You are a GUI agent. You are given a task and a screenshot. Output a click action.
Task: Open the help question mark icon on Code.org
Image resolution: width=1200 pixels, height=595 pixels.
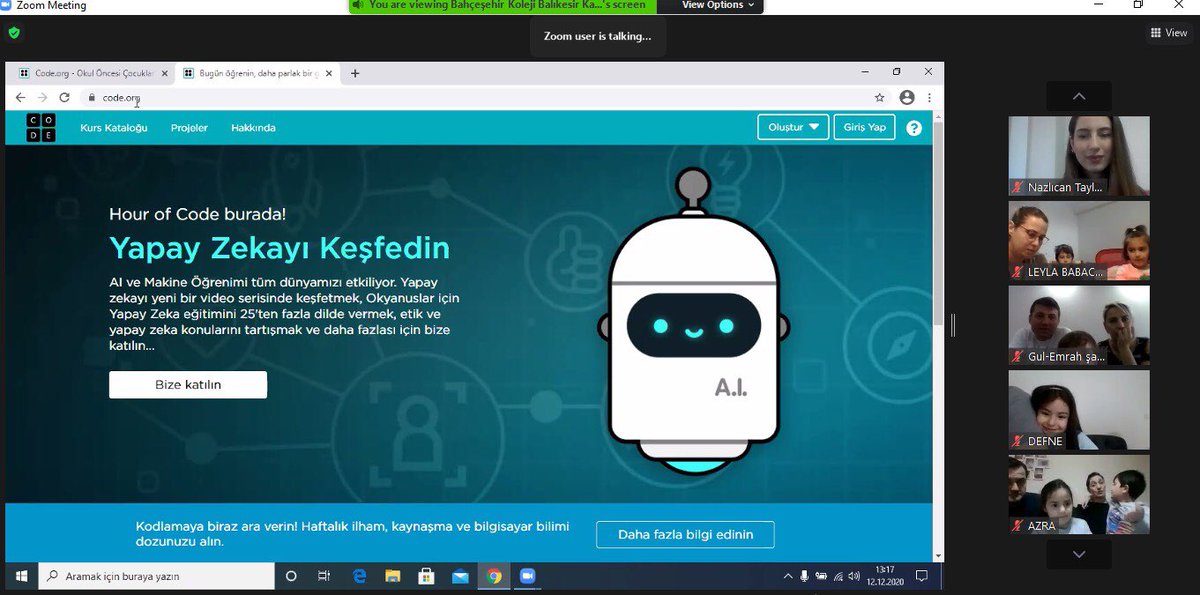(x=913, y=128)
